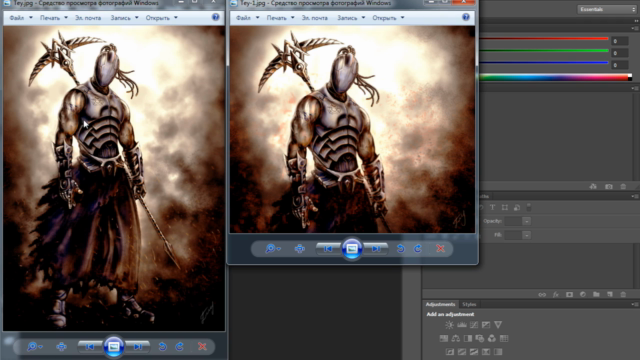The height and width of the screenshot is (360, 640).
Task: Click Эл. почта in Tey.jpg window
Action: (x=88, y=18)
